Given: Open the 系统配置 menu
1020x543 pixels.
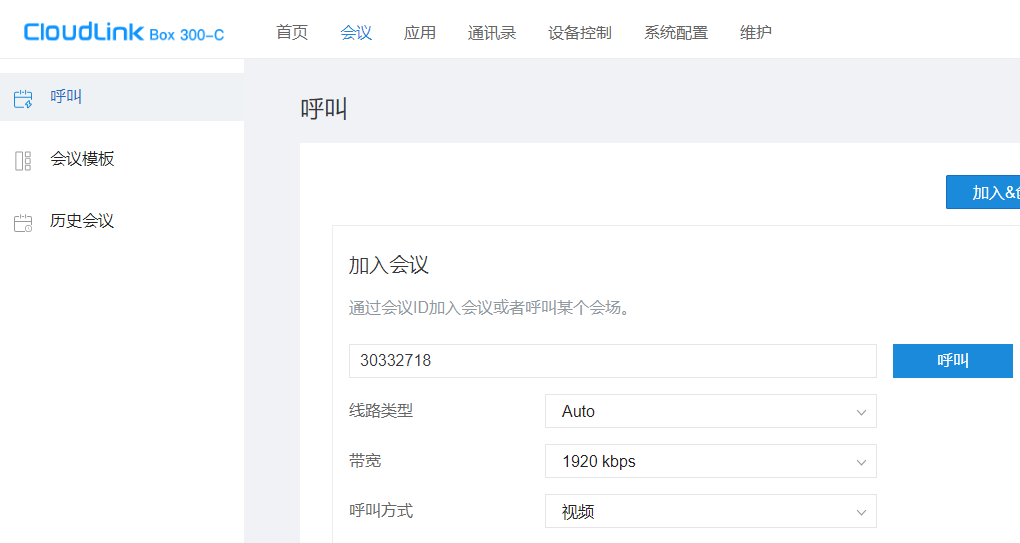Looking at the screenshot, I should (x=676, y=33).
